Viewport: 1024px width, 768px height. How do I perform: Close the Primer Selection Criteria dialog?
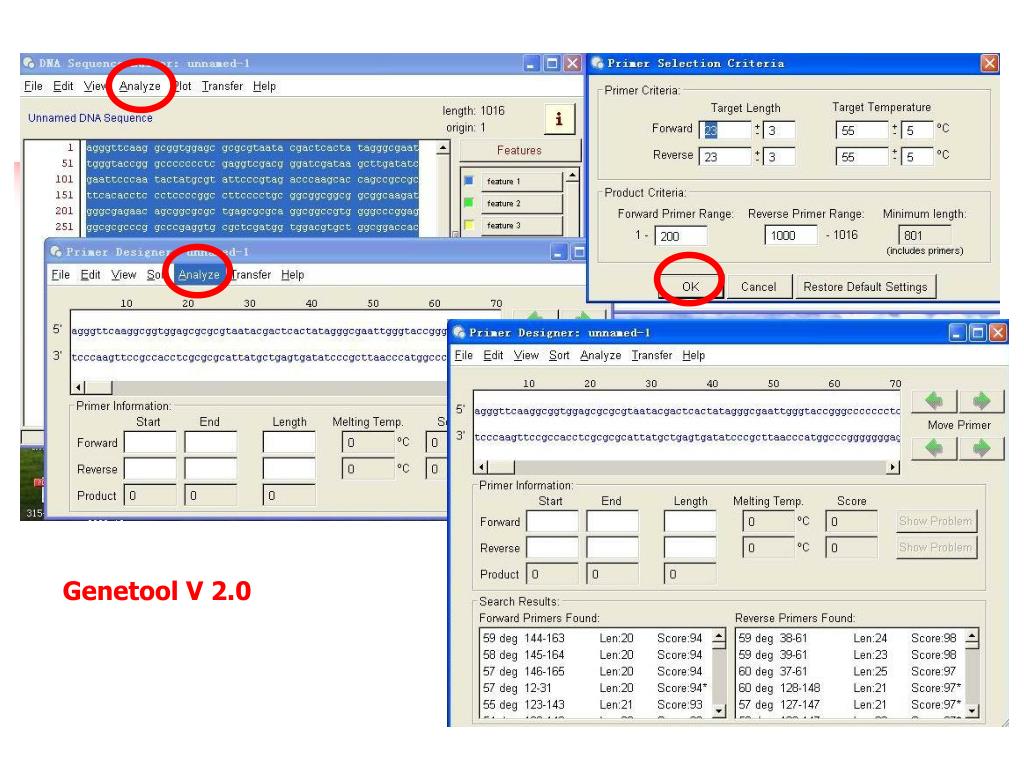click(x=989, y=63)
